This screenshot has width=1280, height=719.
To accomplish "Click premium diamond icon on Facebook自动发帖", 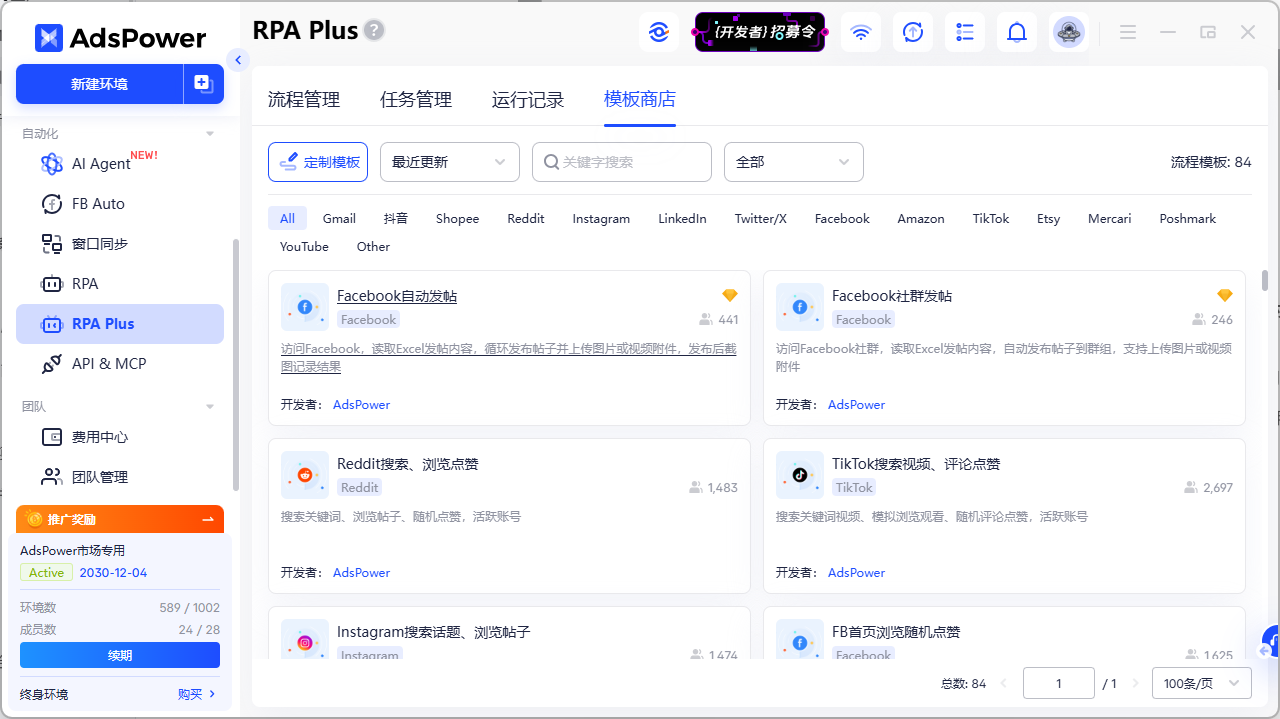I will [730, 295].
